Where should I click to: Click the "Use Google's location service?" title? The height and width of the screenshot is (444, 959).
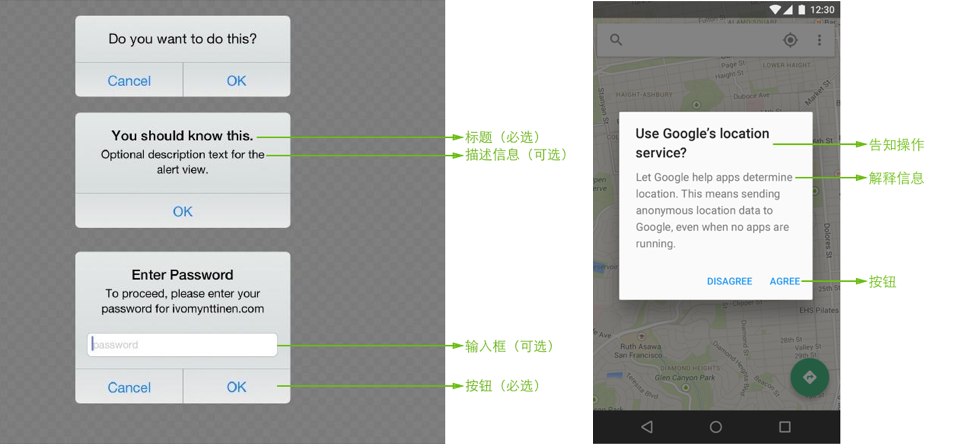point(702,143)
